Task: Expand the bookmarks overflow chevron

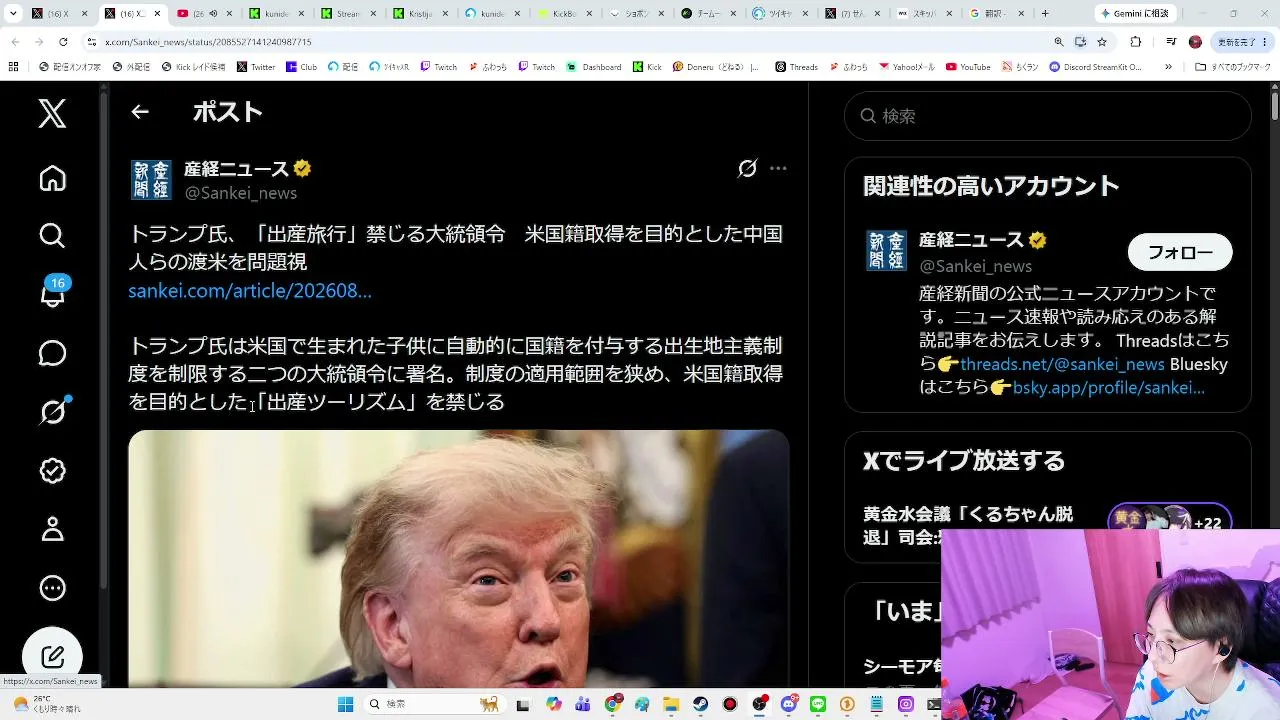Action: coord(1168,67)
